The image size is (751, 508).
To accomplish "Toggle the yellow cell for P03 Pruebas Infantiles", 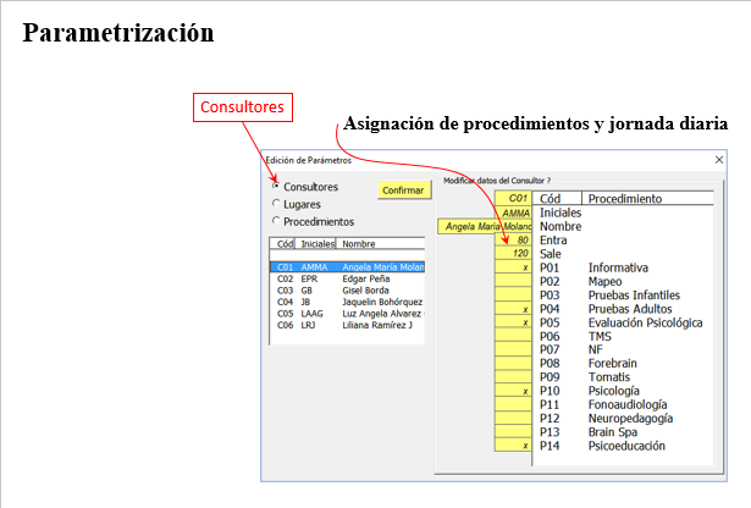I will [513, 294].
